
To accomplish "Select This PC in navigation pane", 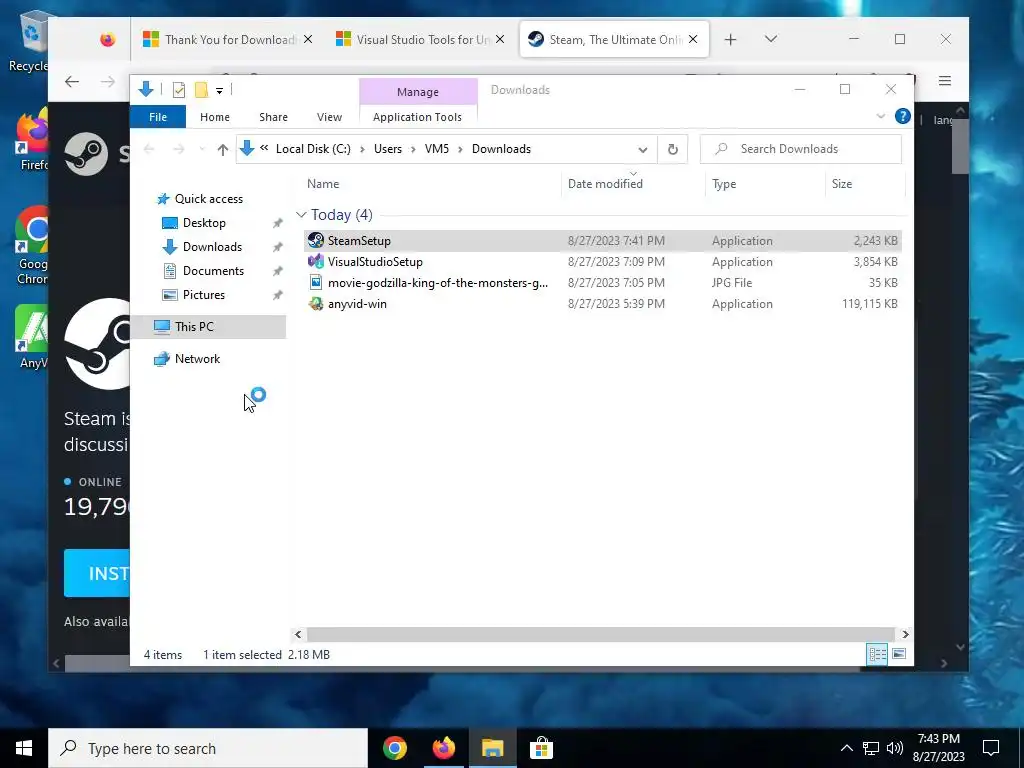I will tap(209, 327).
